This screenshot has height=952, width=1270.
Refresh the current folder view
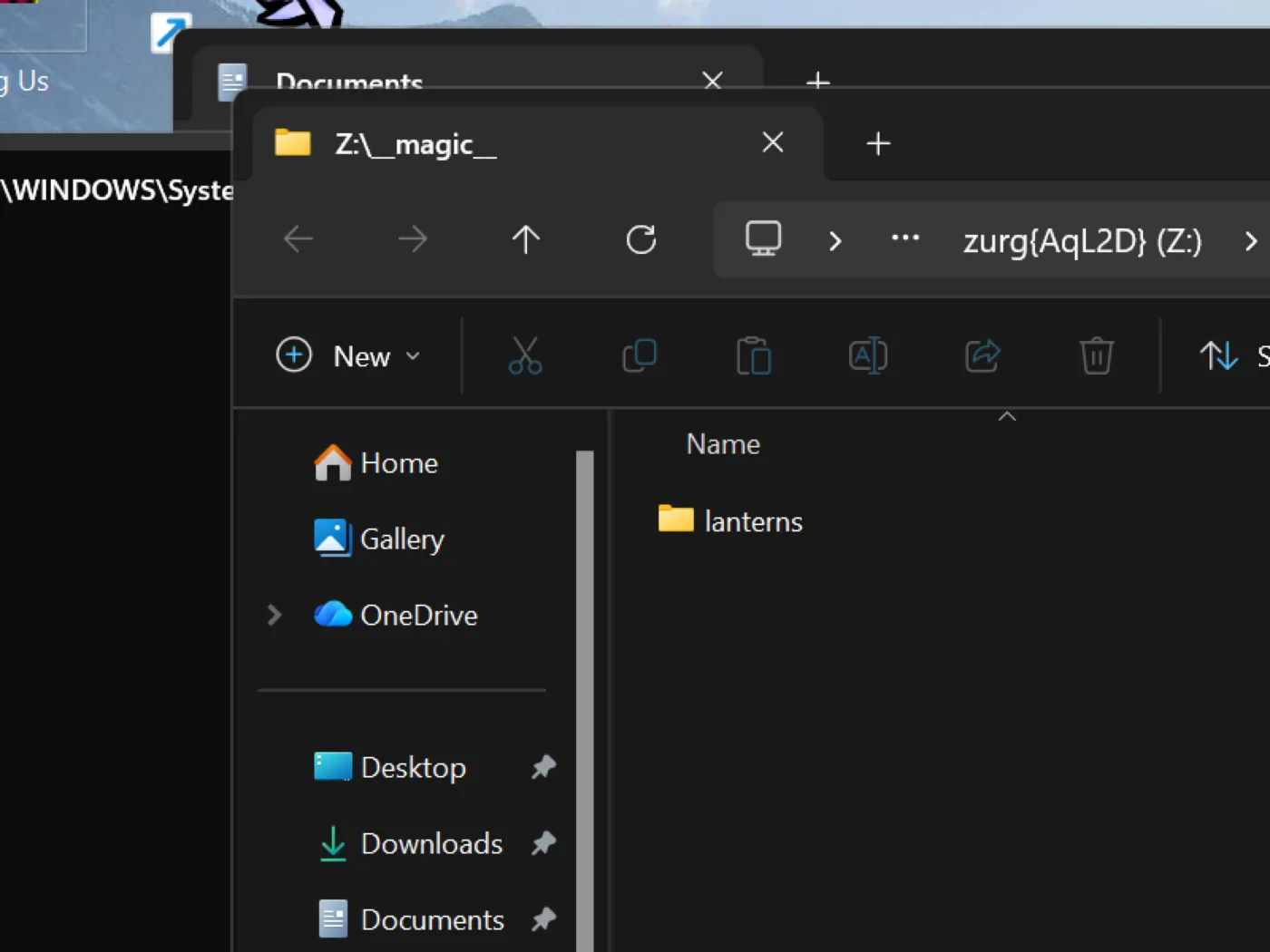[641, 239]
